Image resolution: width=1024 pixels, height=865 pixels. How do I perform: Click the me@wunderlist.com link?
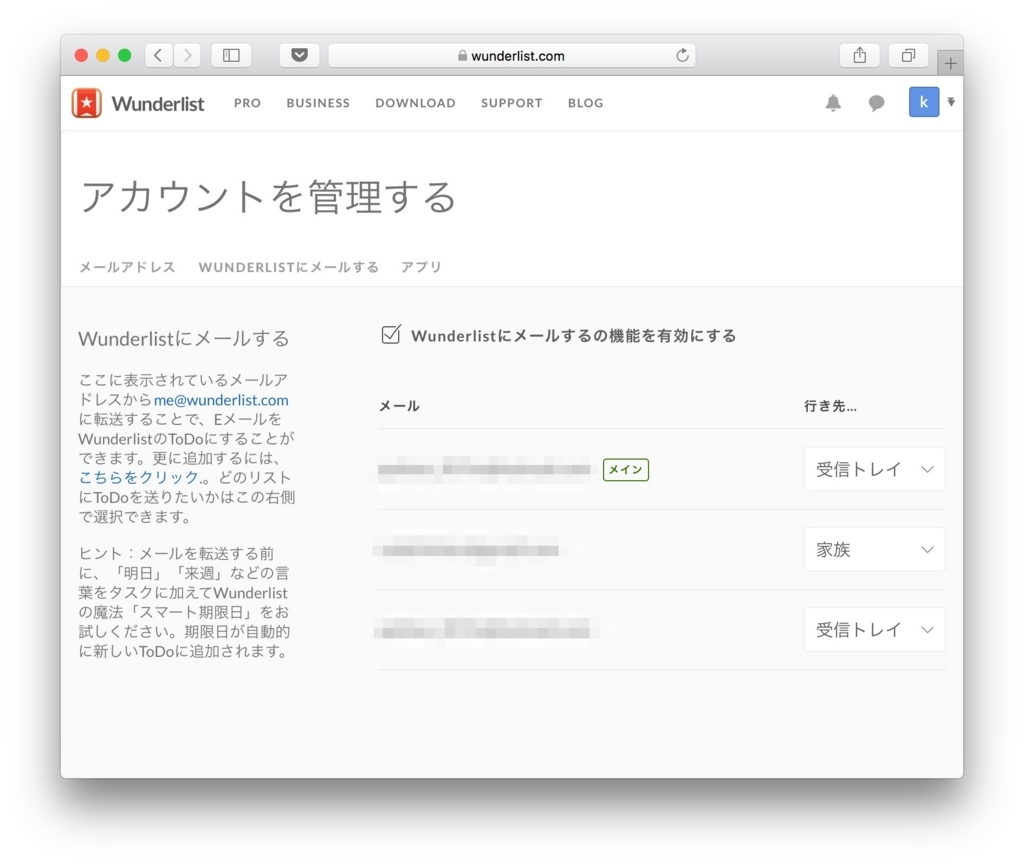[x=221, y=400]
